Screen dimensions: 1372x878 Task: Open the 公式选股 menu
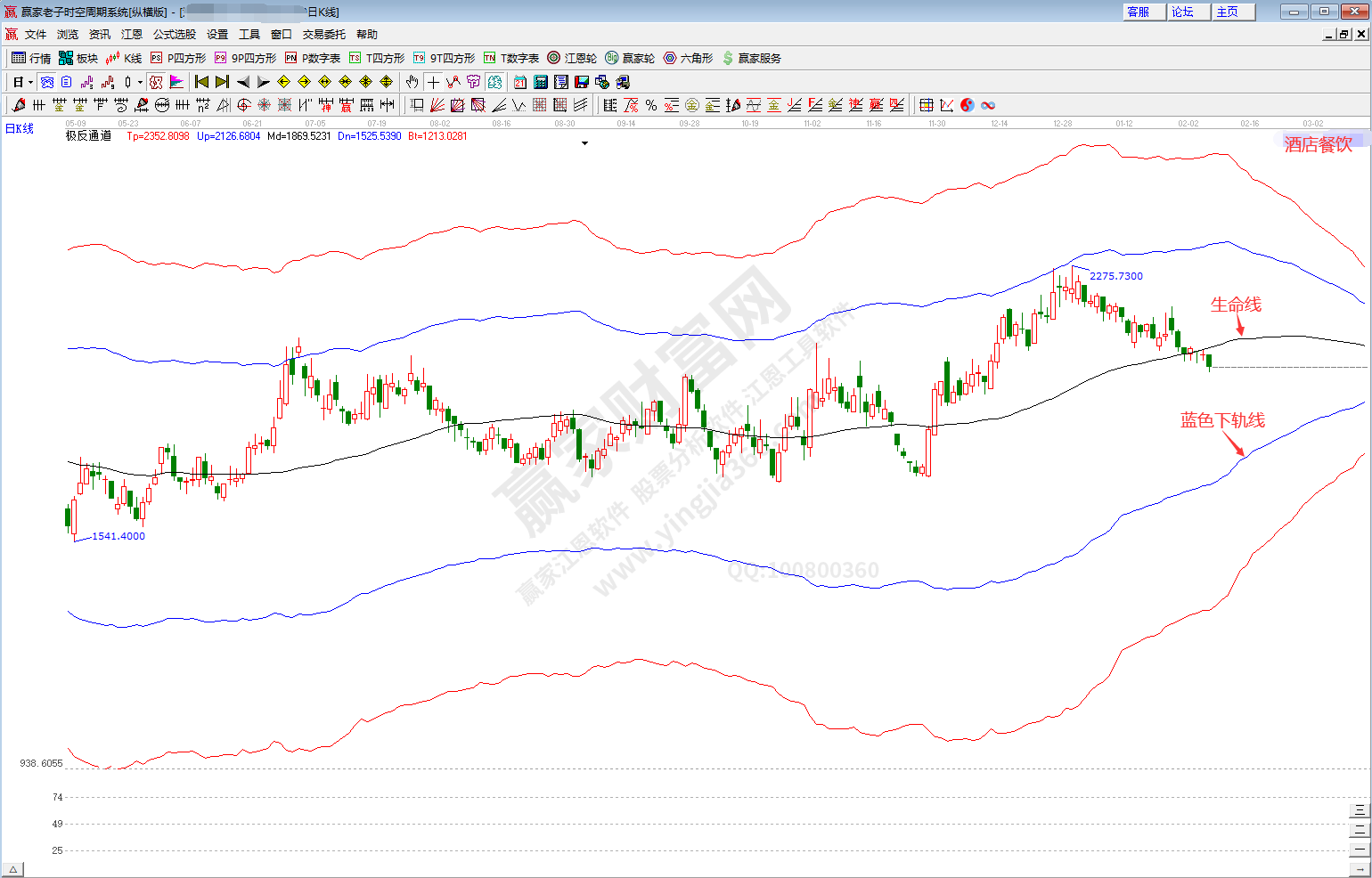pos(175,34)
